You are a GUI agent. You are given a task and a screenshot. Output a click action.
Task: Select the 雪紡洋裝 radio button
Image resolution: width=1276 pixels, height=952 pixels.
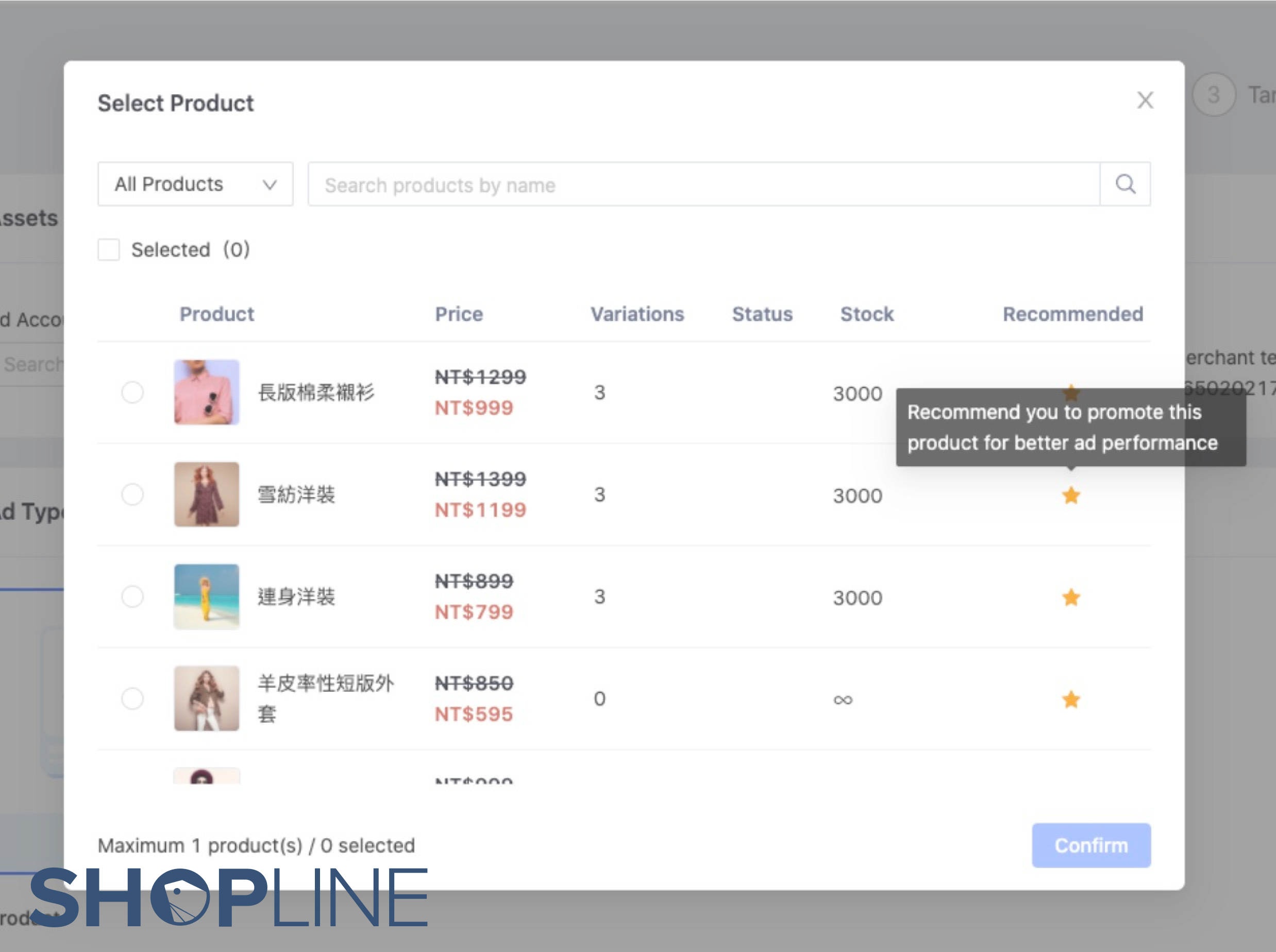[132, 495]
